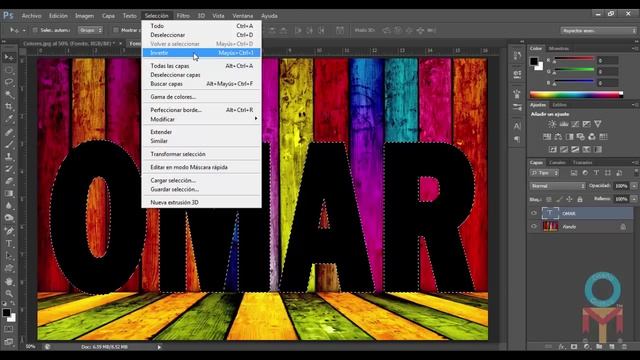Screen dimensions: 640x360
Task: Select the Dodge tool
Action: tap(9, 218)
